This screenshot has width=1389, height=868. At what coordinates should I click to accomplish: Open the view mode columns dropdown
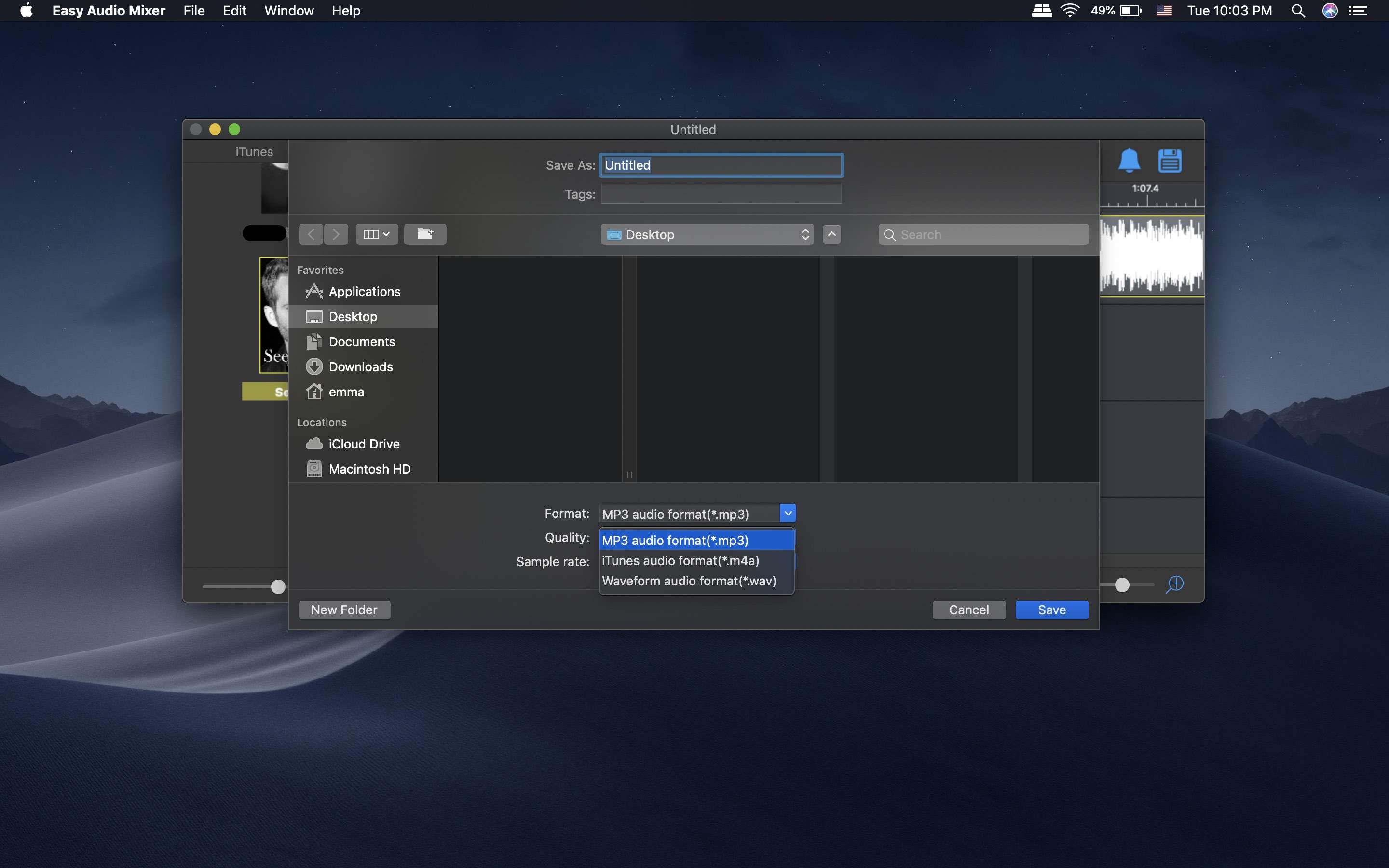click(x=377, y=234)
